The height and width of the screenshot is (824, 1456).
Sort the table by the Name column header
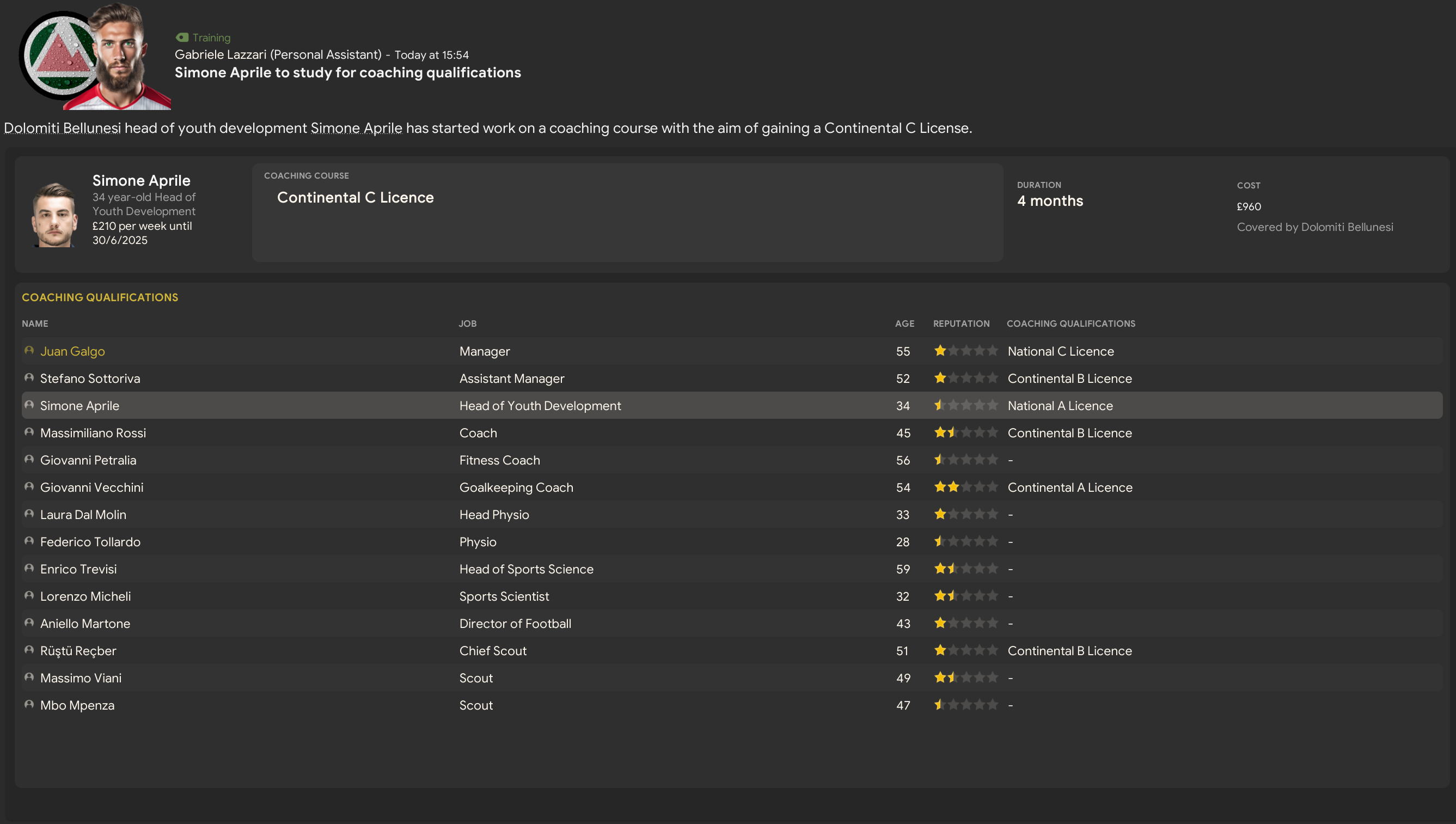pos(35,324)
